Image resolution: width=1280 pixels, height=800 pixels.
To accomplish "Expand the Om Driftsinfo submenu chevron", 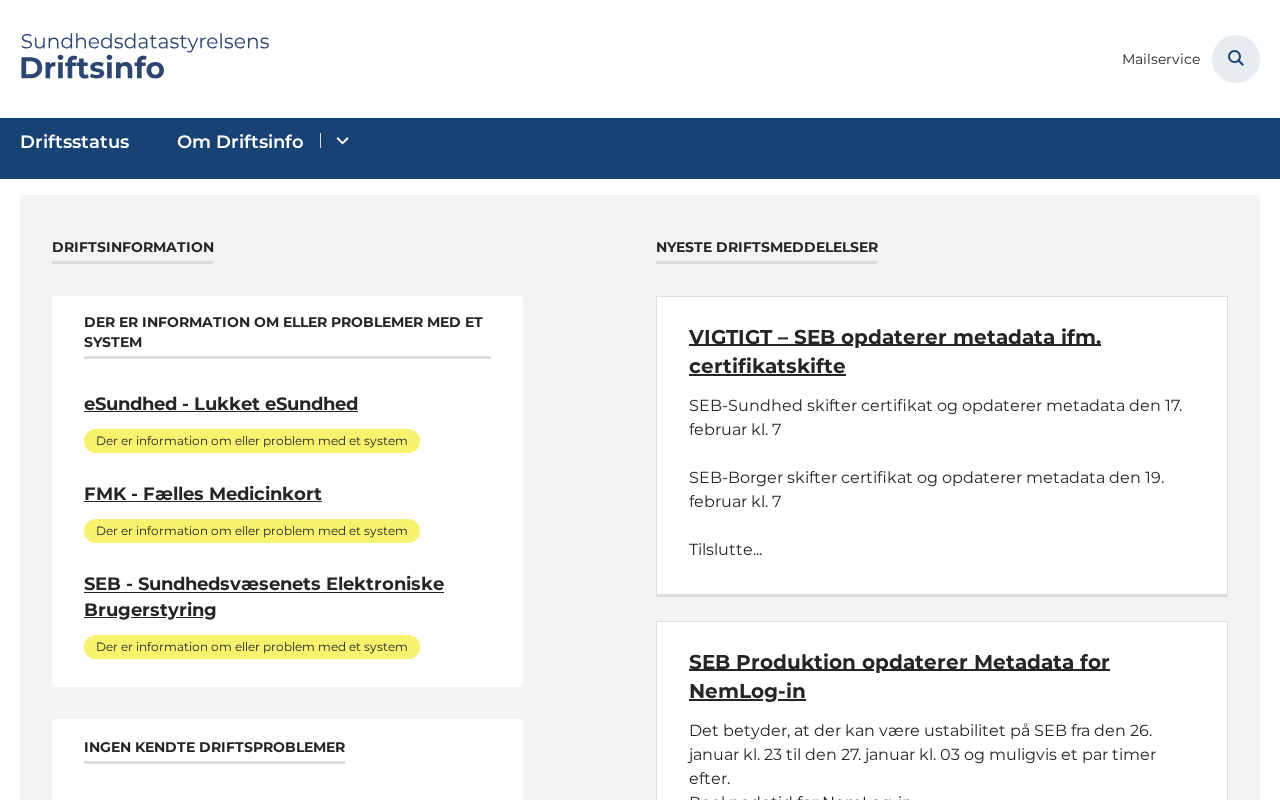I will (x=342, y=141).
